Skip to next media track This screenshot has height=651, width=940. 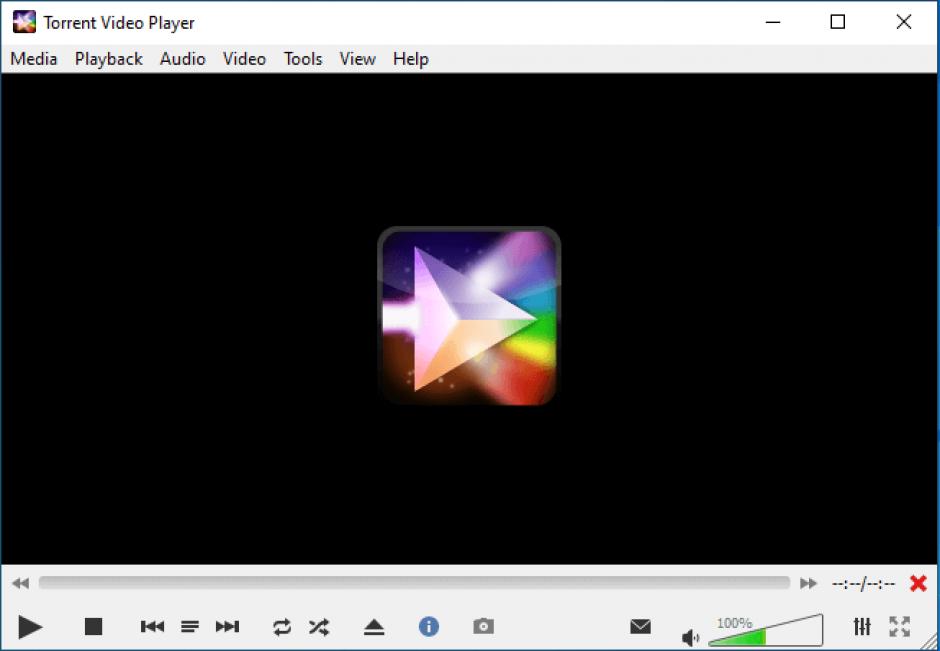tap(227, 627)
